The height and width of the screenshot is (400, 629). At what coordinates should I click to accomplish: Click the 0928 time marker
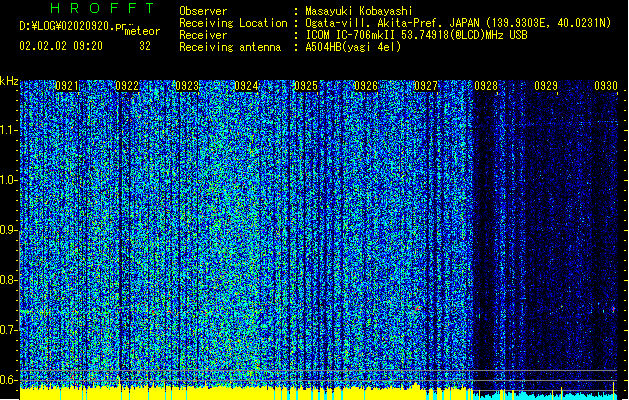486,86
